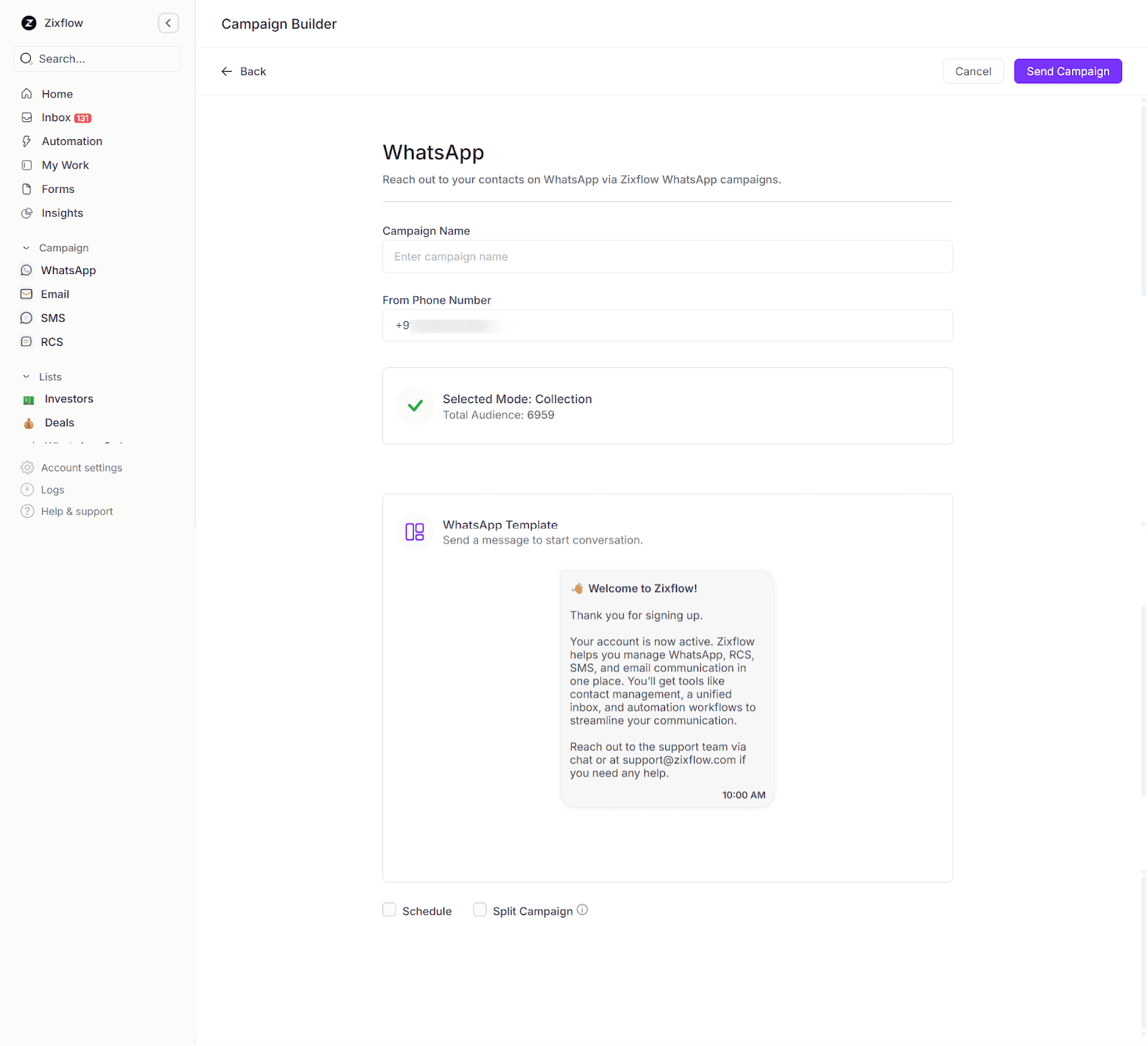Click the WhatsApp Template icon

click(415, 532)
